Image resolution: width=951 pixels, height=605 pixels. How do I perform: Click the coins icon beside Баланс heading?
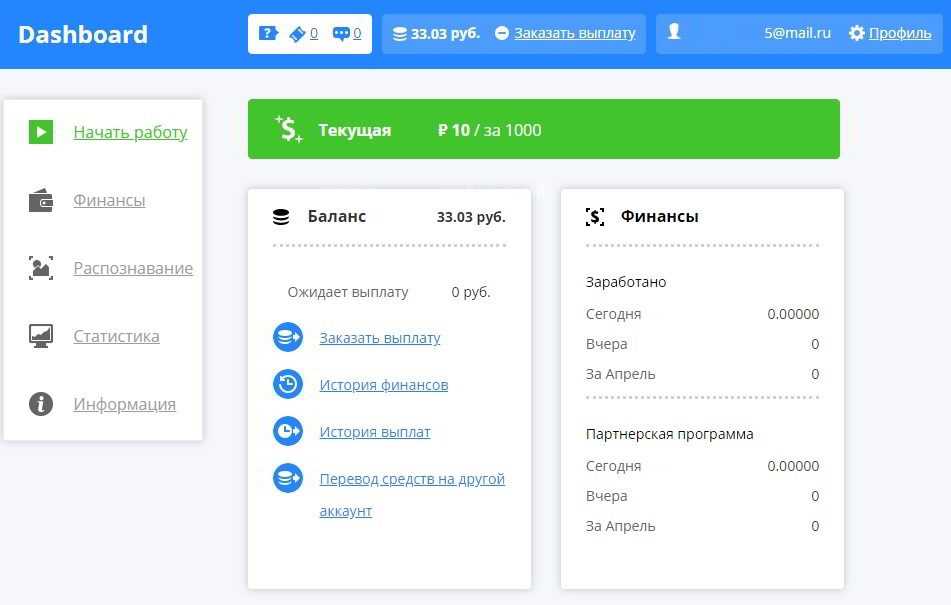281,217
